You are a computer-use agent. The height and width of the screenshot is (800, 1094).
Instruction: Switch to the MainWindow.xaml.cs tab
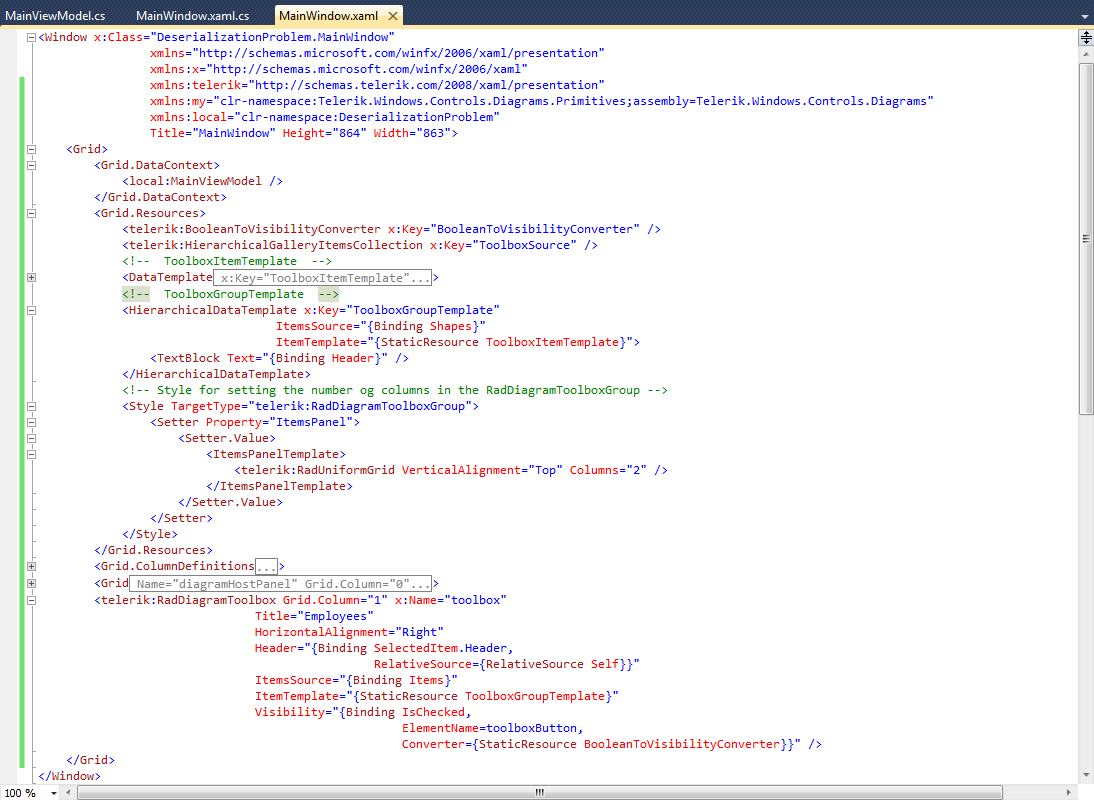tap(193, 15)
